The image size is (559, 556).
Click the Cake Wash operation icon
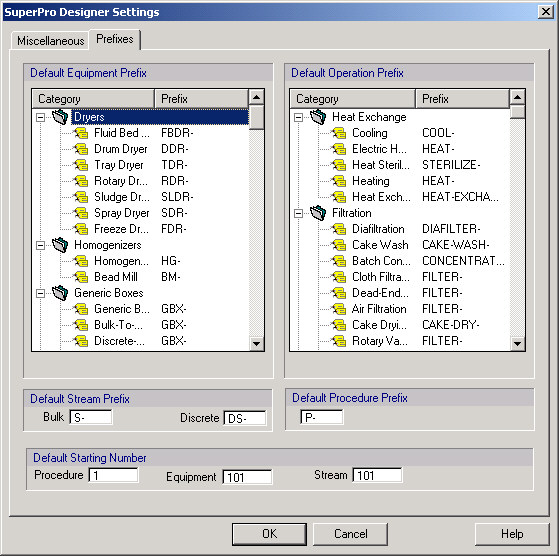click(x=339, y=245)
